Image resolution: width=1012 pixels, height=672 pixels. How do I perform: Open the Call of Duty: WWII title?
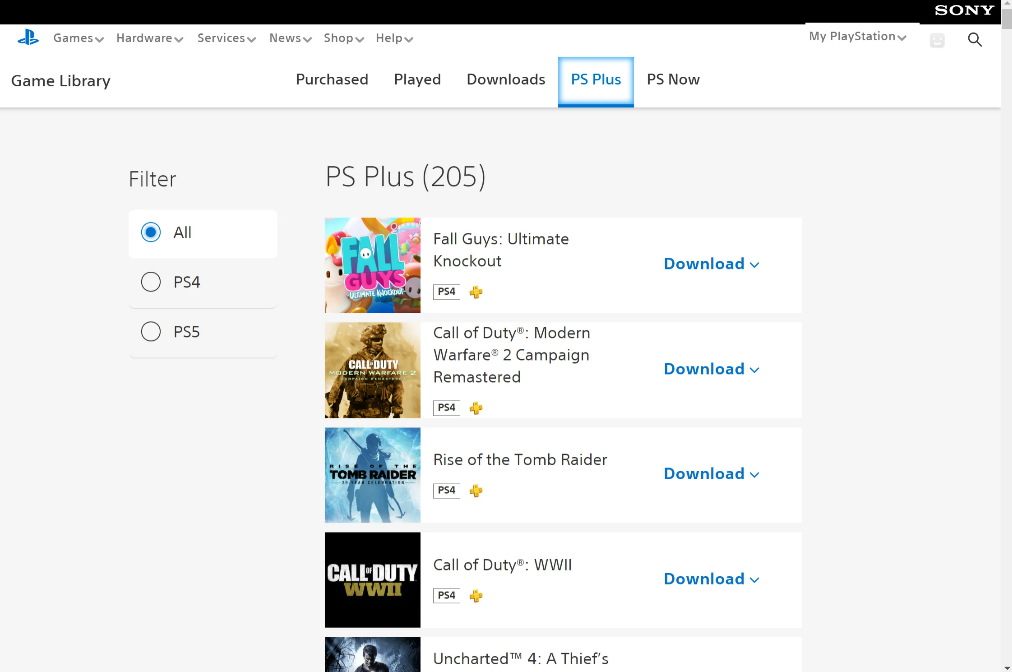502,565
